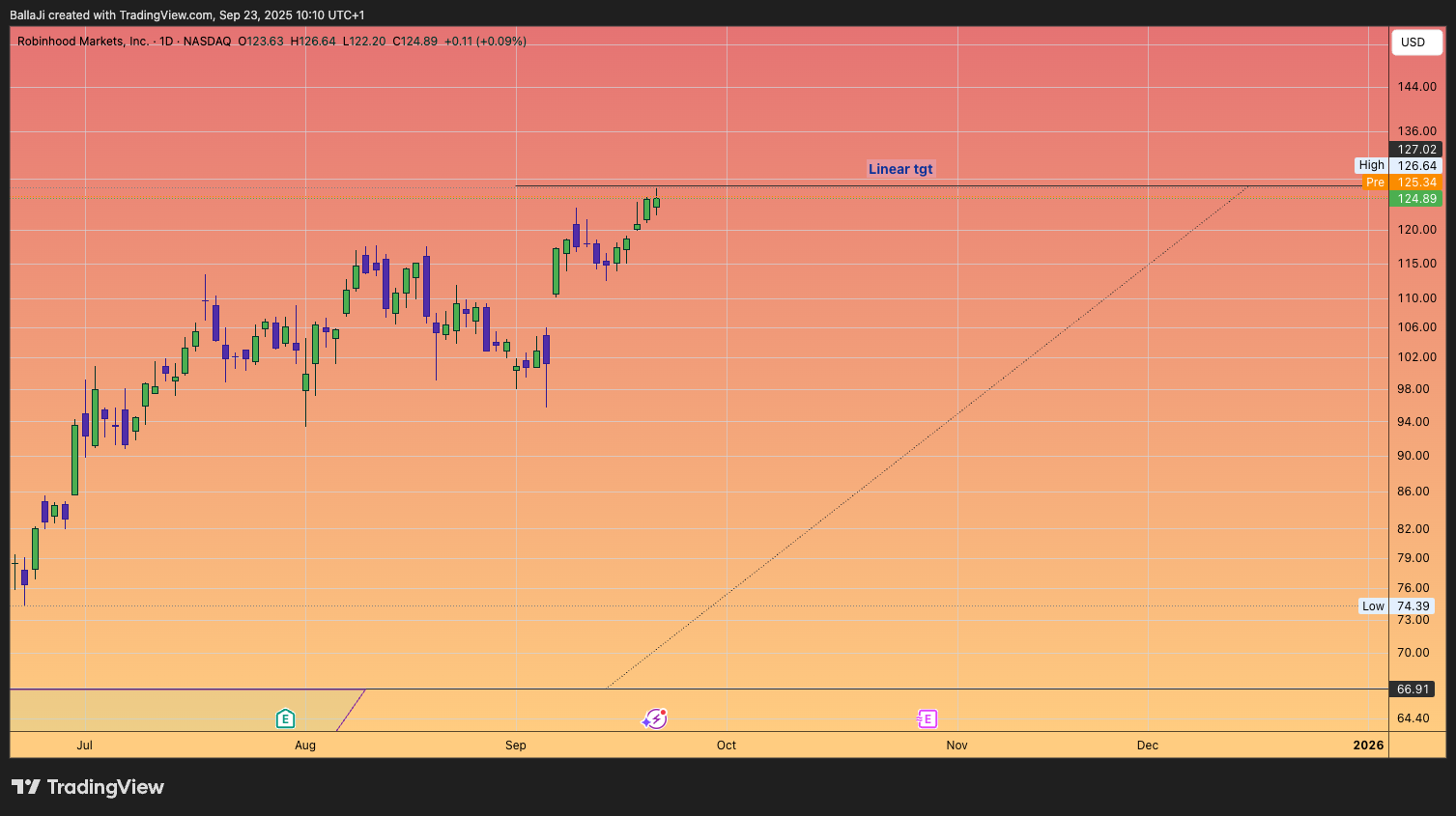Click the High 126.64 price label
Image resolution: width=1456 pixels, height=816 pixels.
click(x=1399, y=166)
